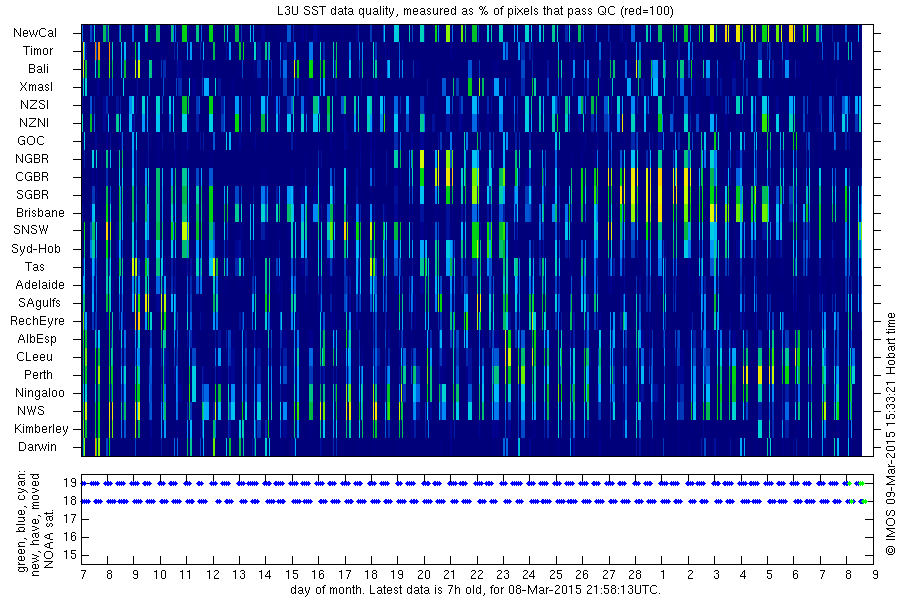Select the 'NZSI' region label
The height and width of the screenshot is (600, 900).
(x=34, y=104)
